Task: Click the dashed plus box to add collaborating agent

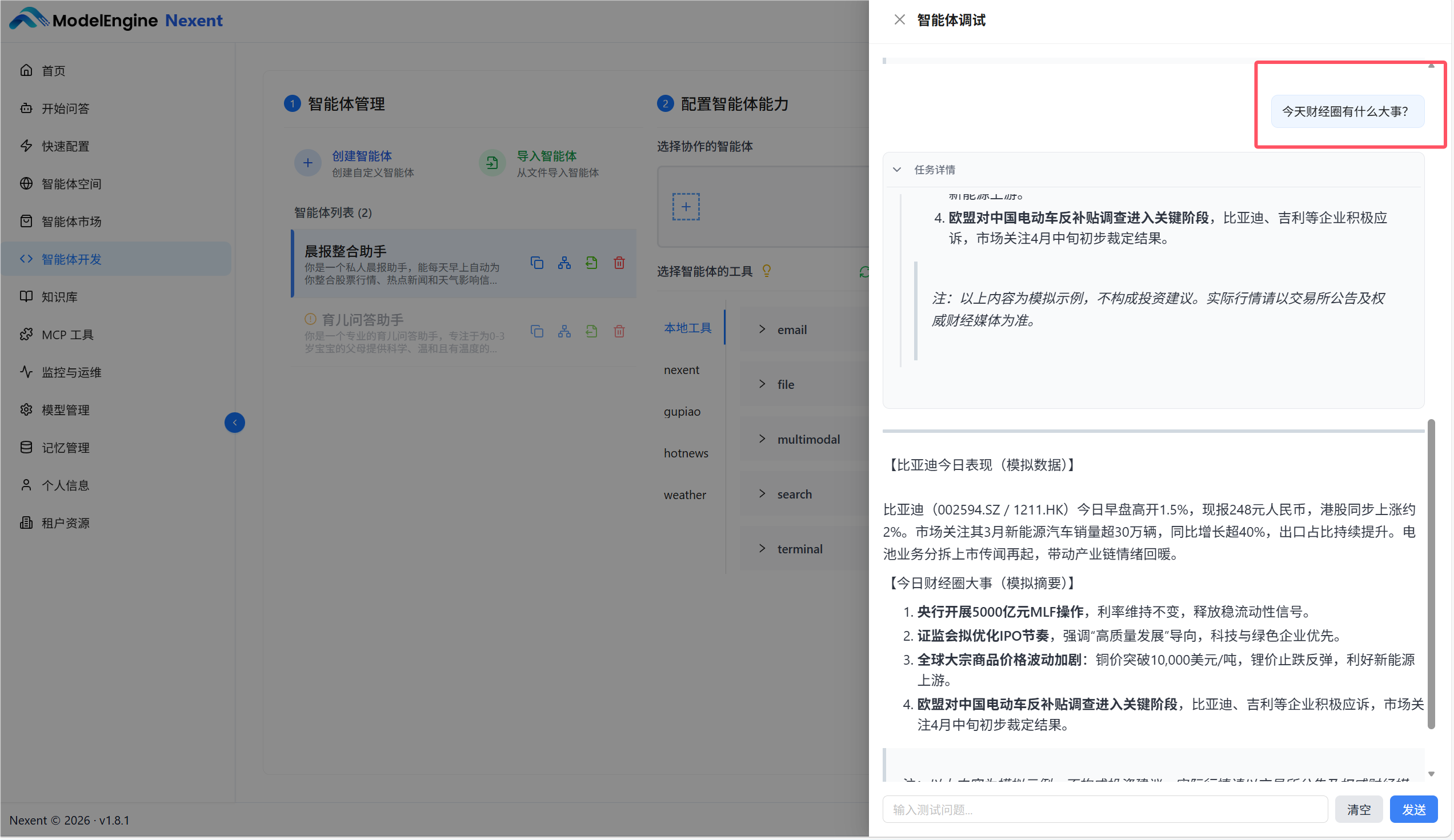Action: pos(686,206)
